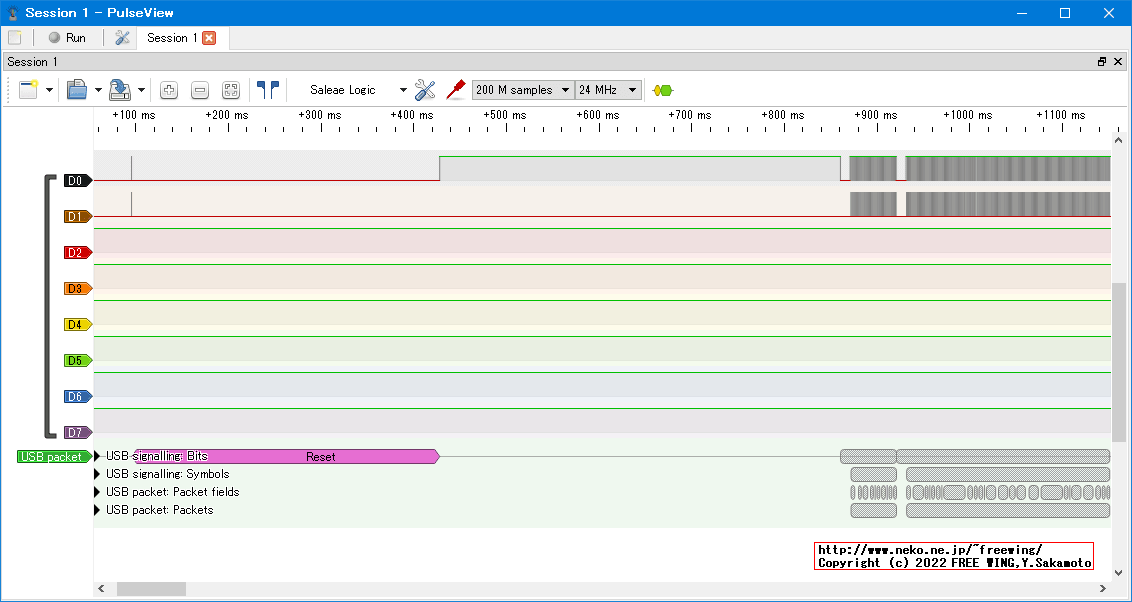This screenshot has height=602, width=1132.
Task: Click the Run capture button
Action: pos(67,38)
